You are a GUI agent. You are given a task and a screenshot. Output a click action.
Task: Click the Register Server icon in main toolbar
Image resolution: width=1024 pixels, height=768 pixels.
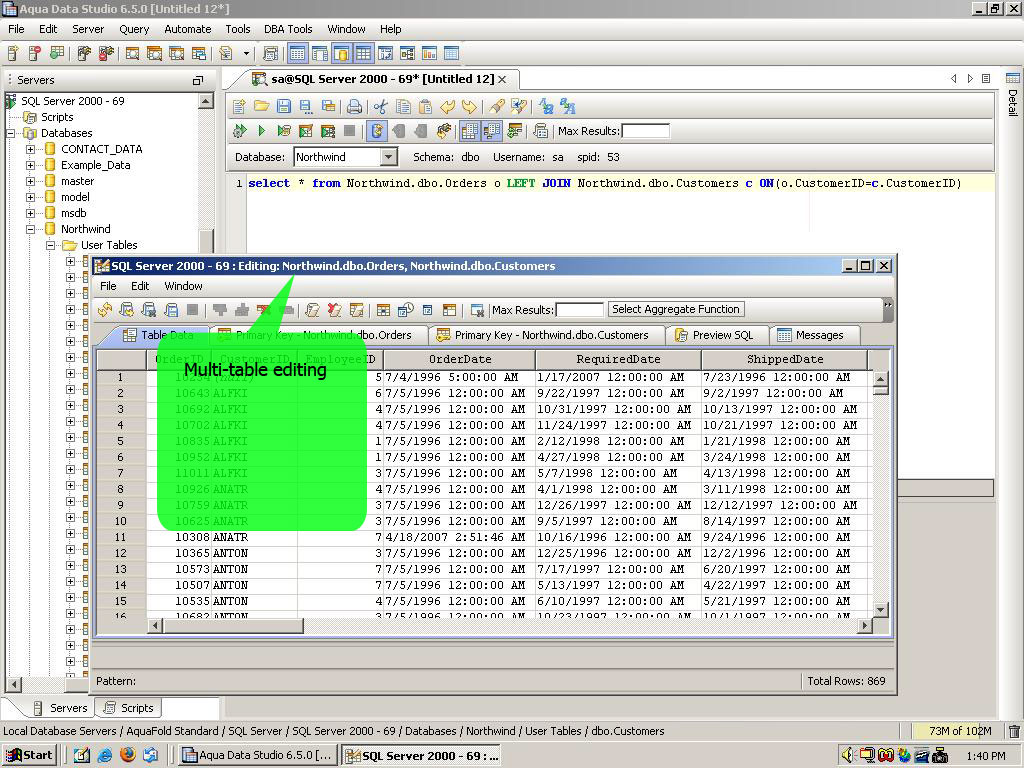[13, 54]
